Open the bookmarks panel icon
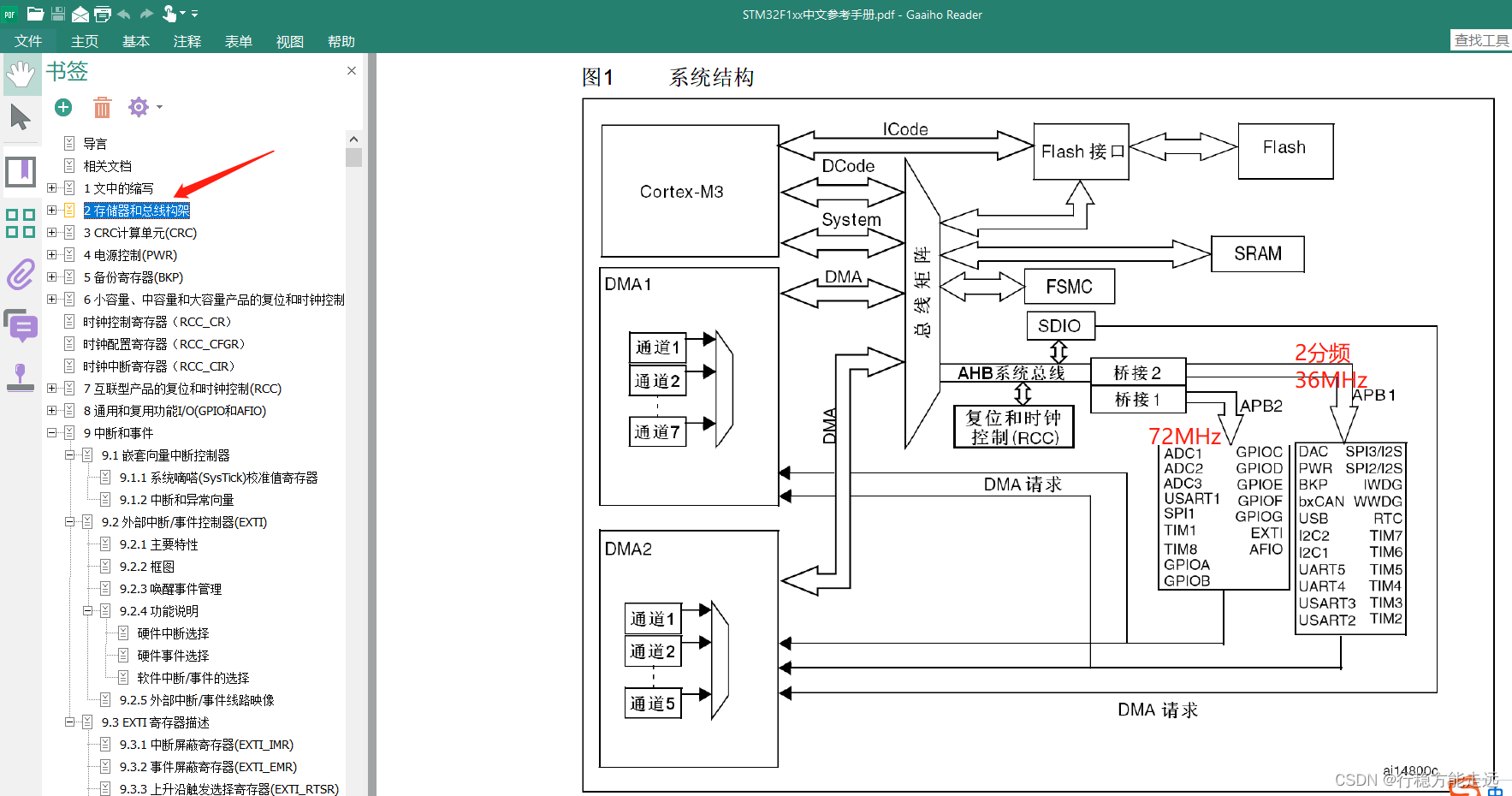The width and height of the screenshot is (1512, 796). tap(21, 171)
